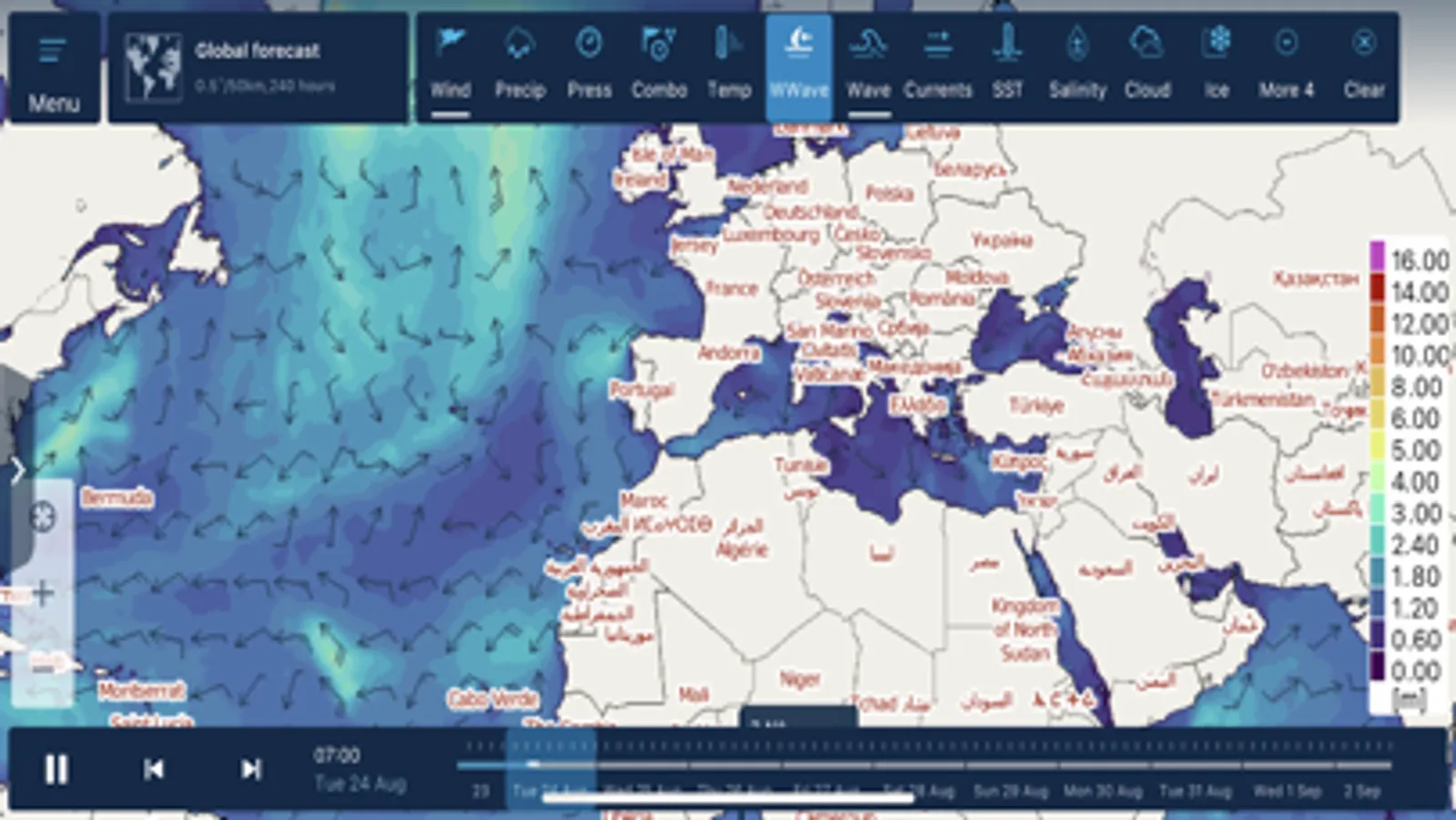Pause the forecast animation
The height and width of the screenshot is (820, 1456).
point(56,770)
